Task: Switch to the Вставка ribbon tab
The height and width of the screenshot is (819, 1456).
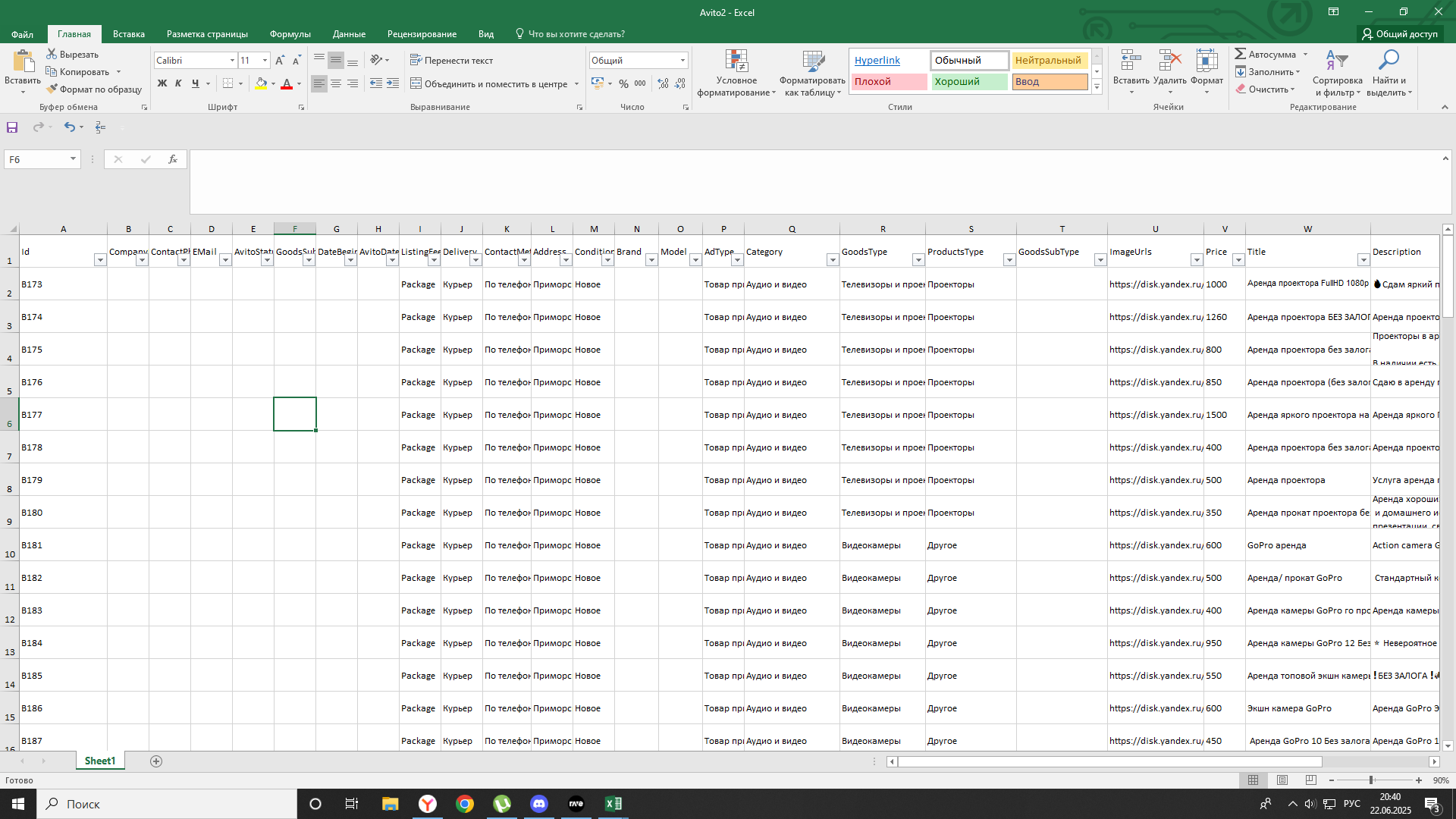Action: click(x=129, y=34)
